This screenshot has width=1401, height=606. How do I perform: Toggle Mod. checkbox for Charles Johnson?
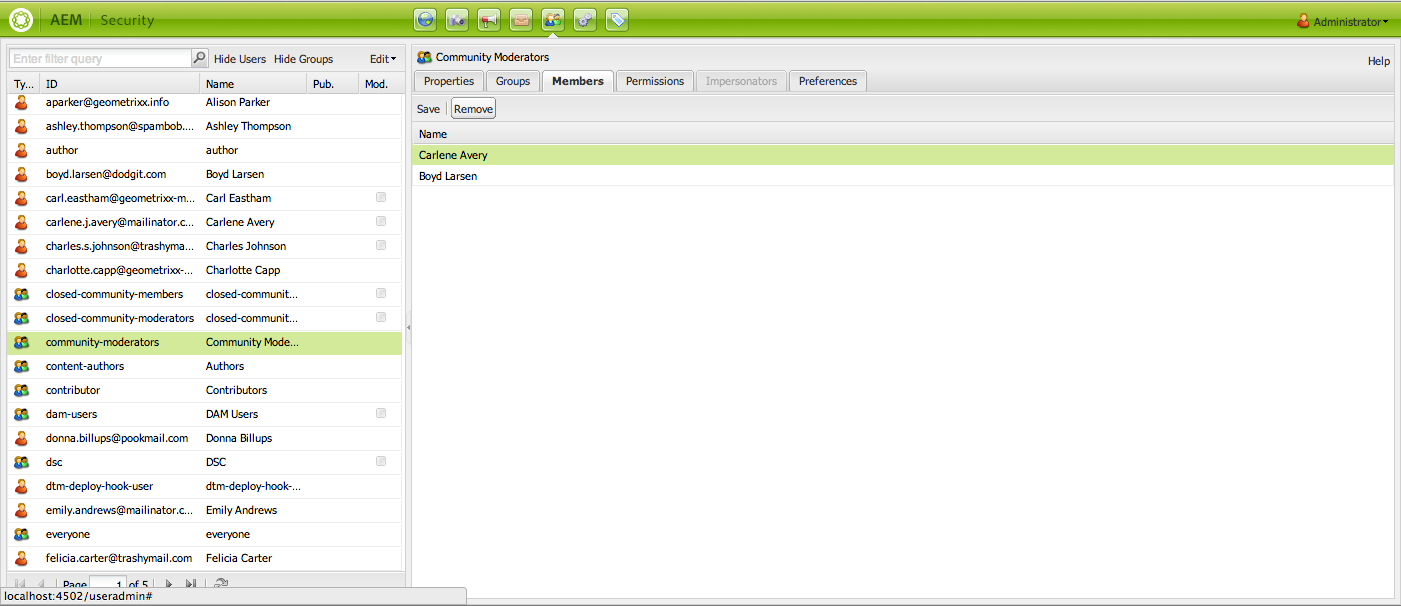pyautogui.click(x=381, y=245)
